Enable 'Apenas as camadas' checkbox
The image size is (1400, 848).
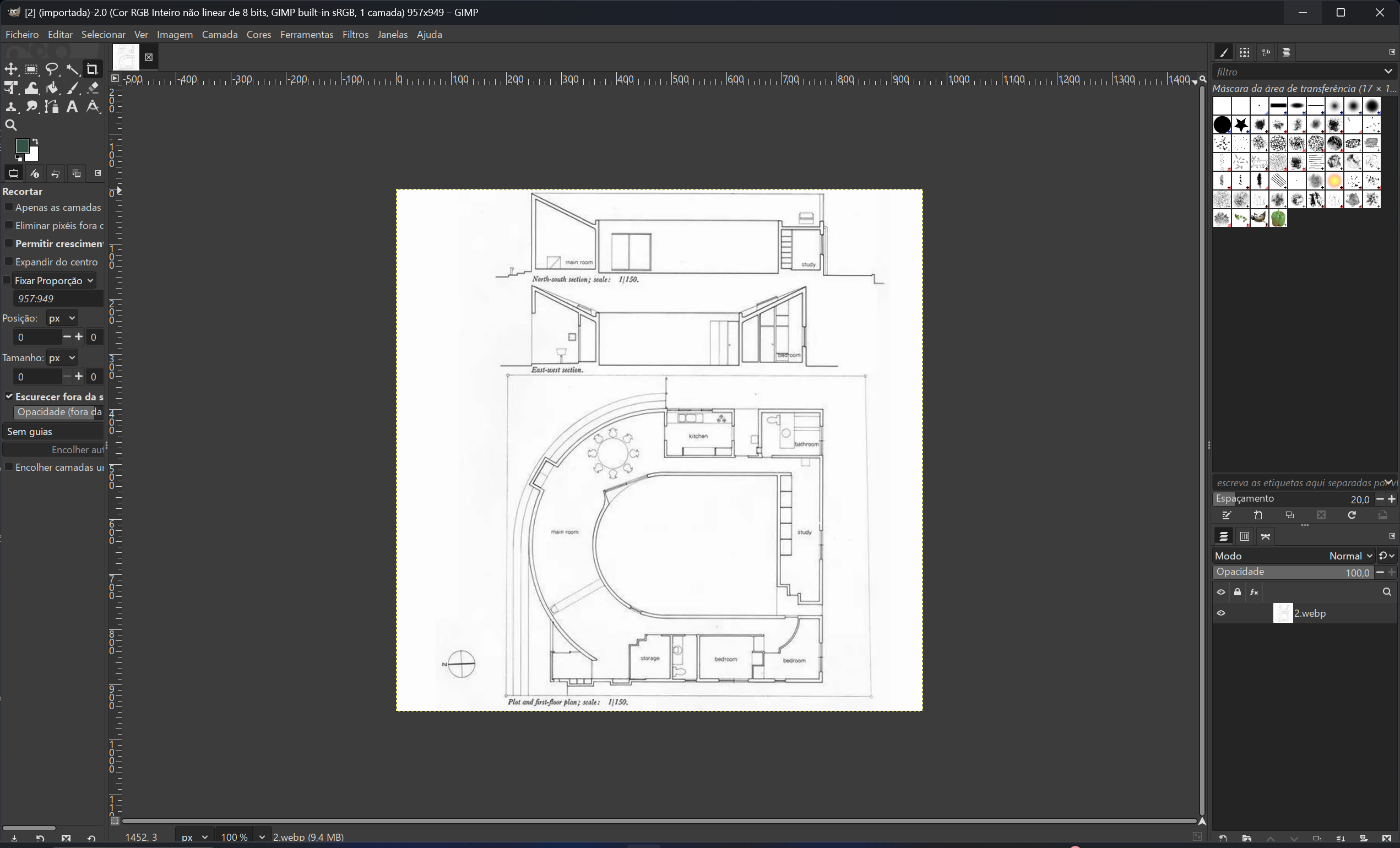coord(8,207)
